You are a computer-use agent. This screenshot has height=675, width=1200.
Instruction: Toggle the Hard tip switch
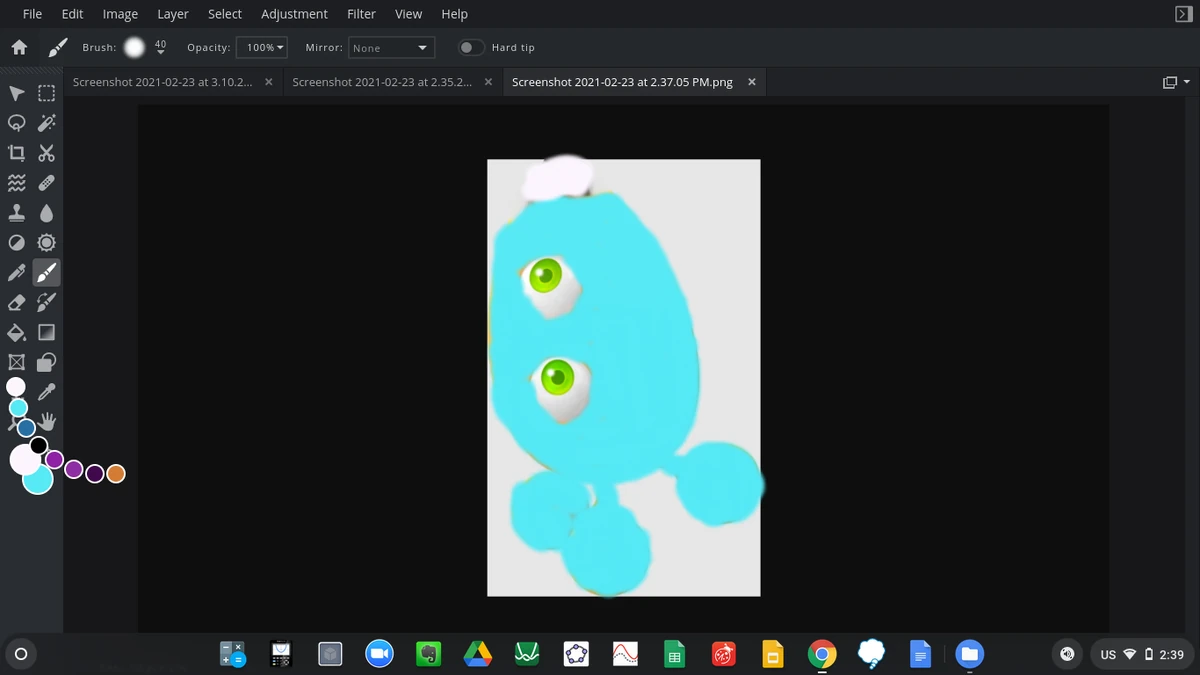point(470,47)
